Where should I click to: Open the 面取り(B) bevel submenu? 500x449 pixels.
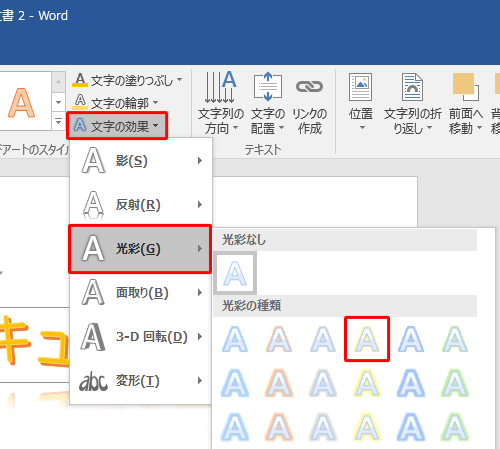coord(141,293)
